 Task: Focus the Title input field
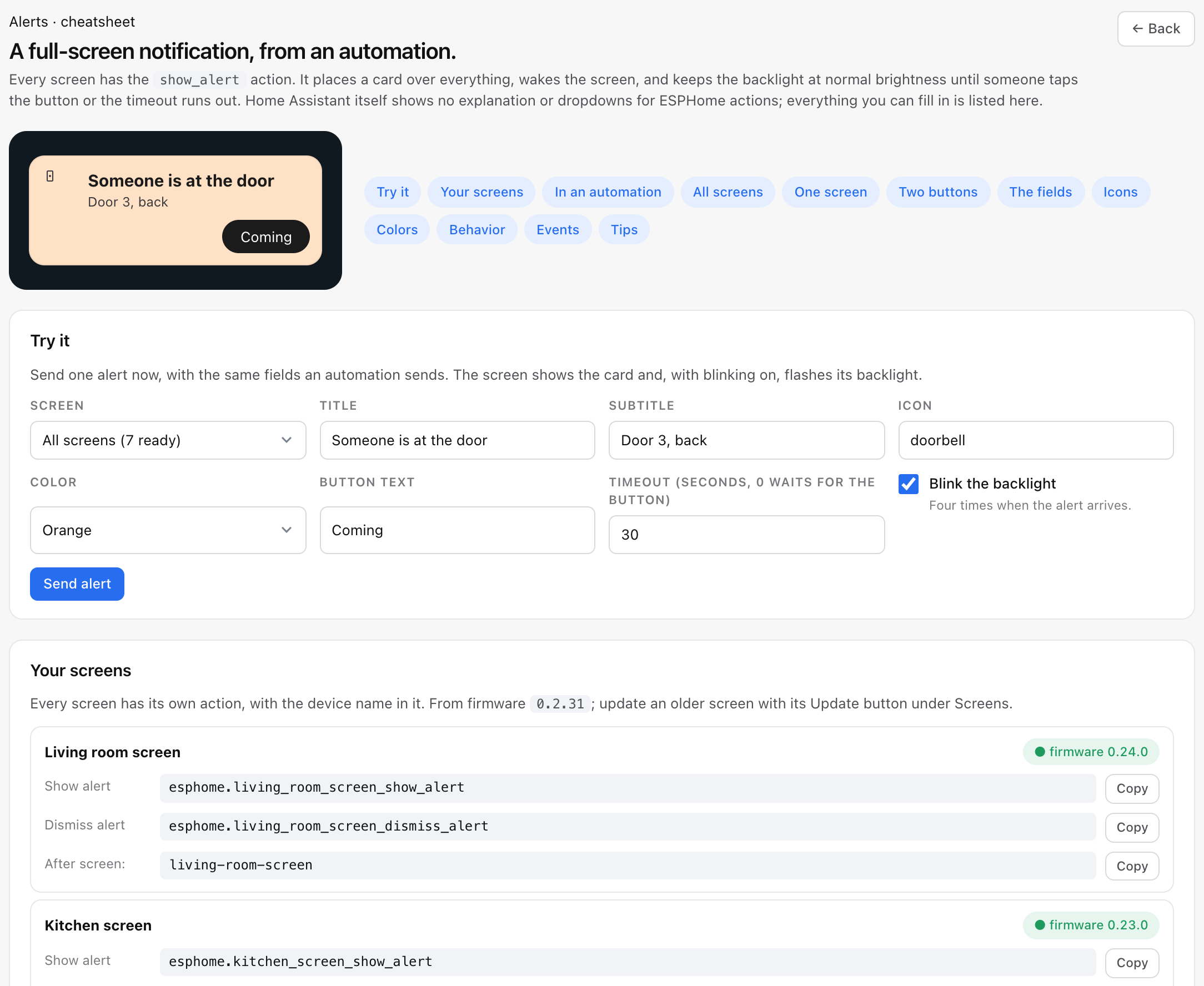457,440
